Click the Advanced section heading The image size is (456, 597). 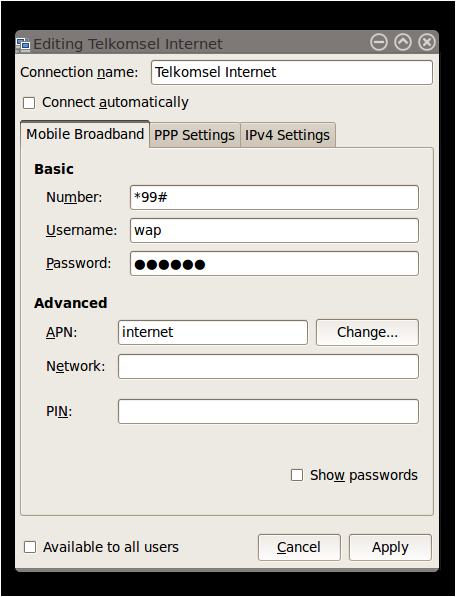70,303
